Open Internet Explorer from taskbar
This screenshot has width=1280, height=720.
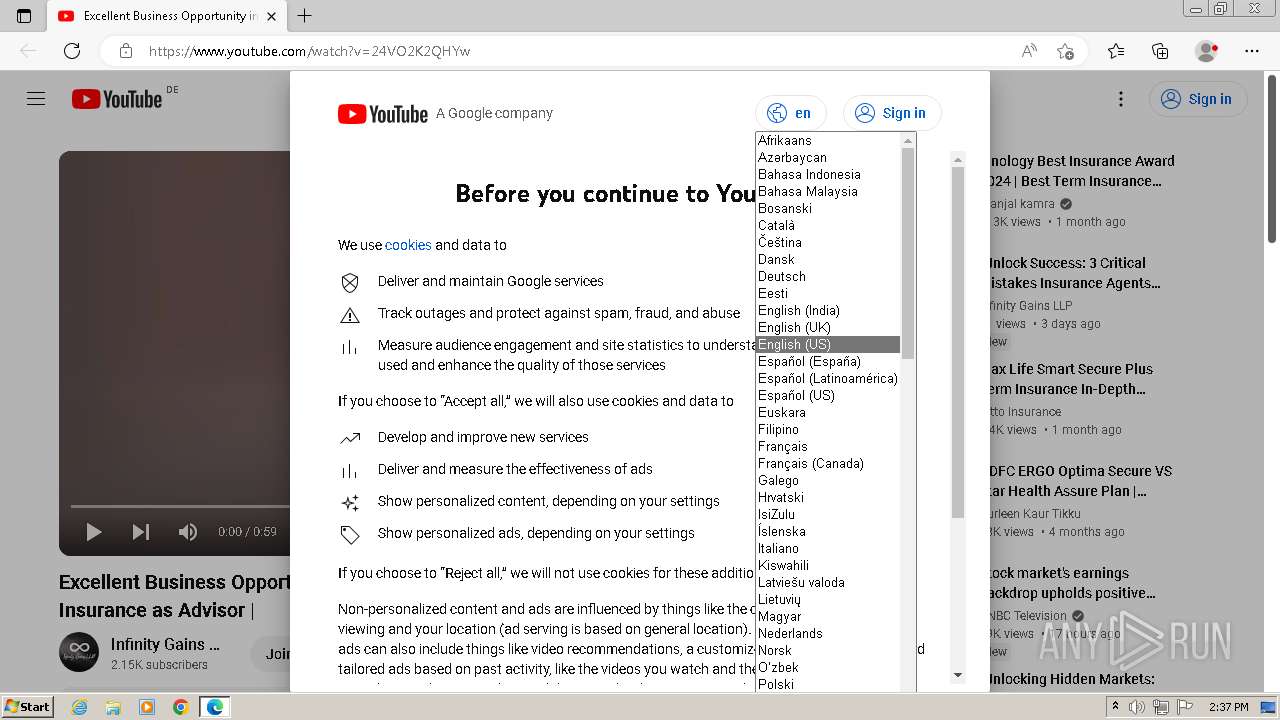(x=79, y=707)
